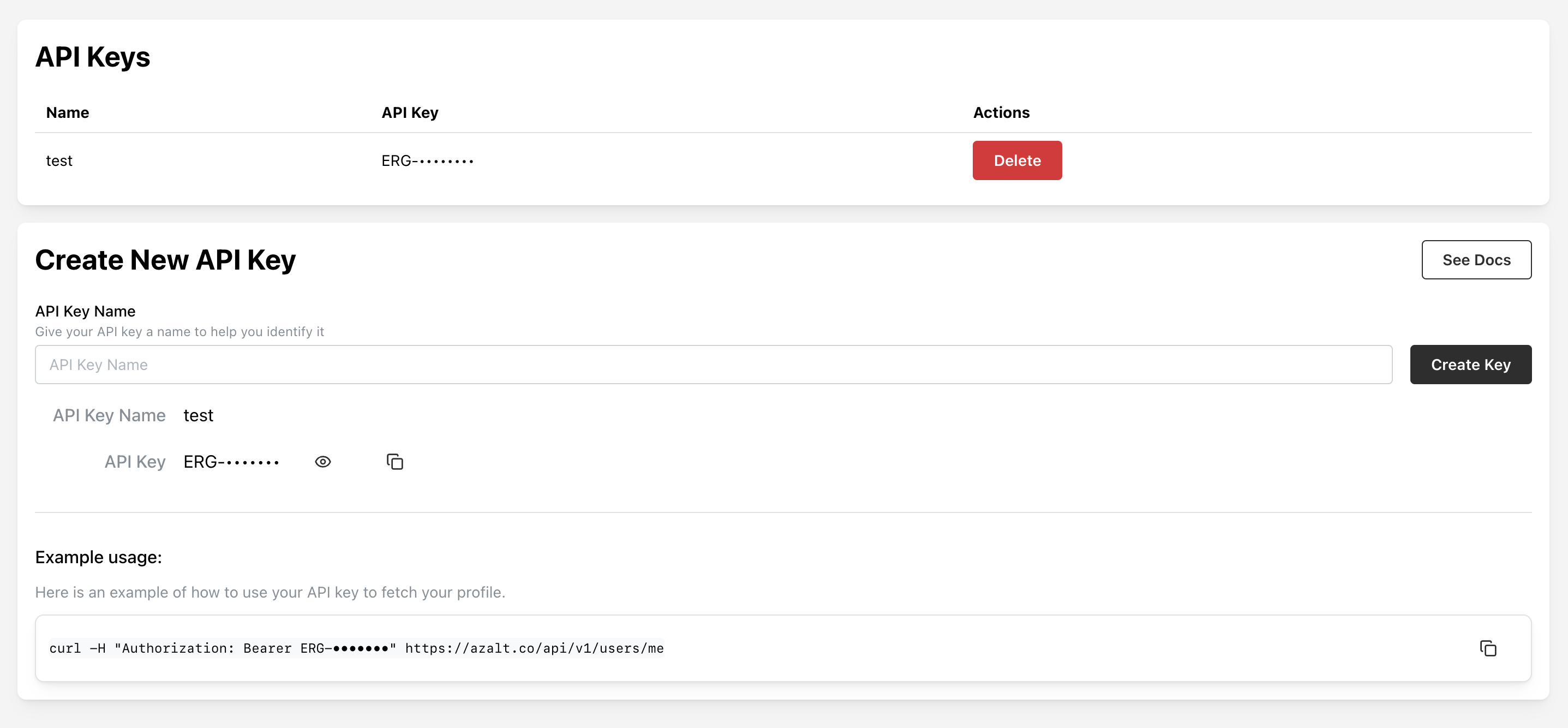The width and height of the screenshot is (1568, 728).
Task: Delete the test API key
Action: click(1016, 160)
